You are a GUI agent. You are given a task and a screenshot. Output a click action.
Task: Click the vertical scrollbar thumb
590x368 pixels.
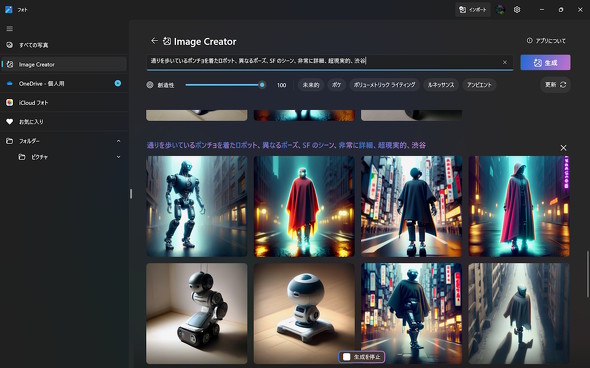point(587,274)
